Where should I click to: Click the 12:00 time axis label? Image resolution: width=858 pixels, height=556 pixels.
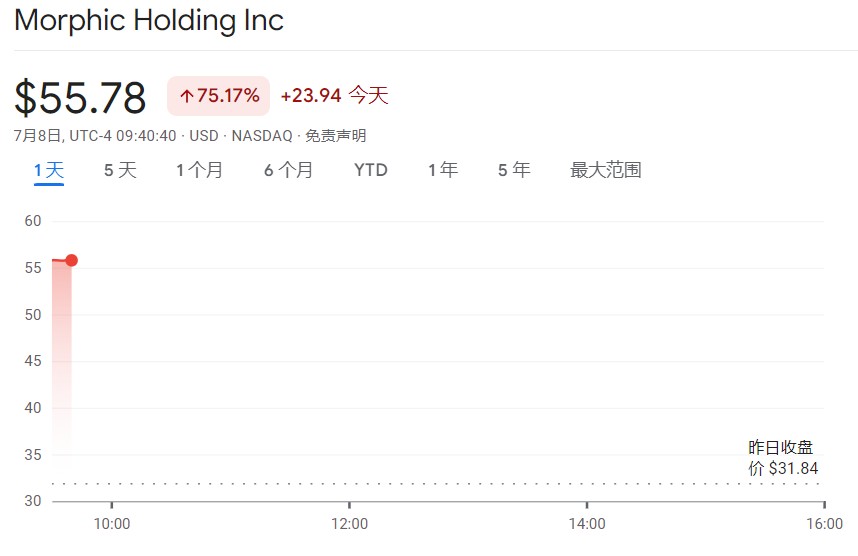pyautogui.click(x=348, y=524)
